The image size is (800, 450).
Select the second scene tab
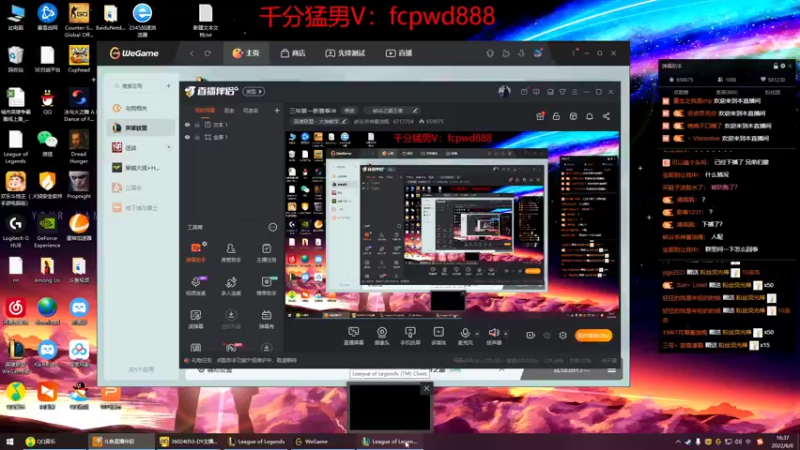click(229, 110)
